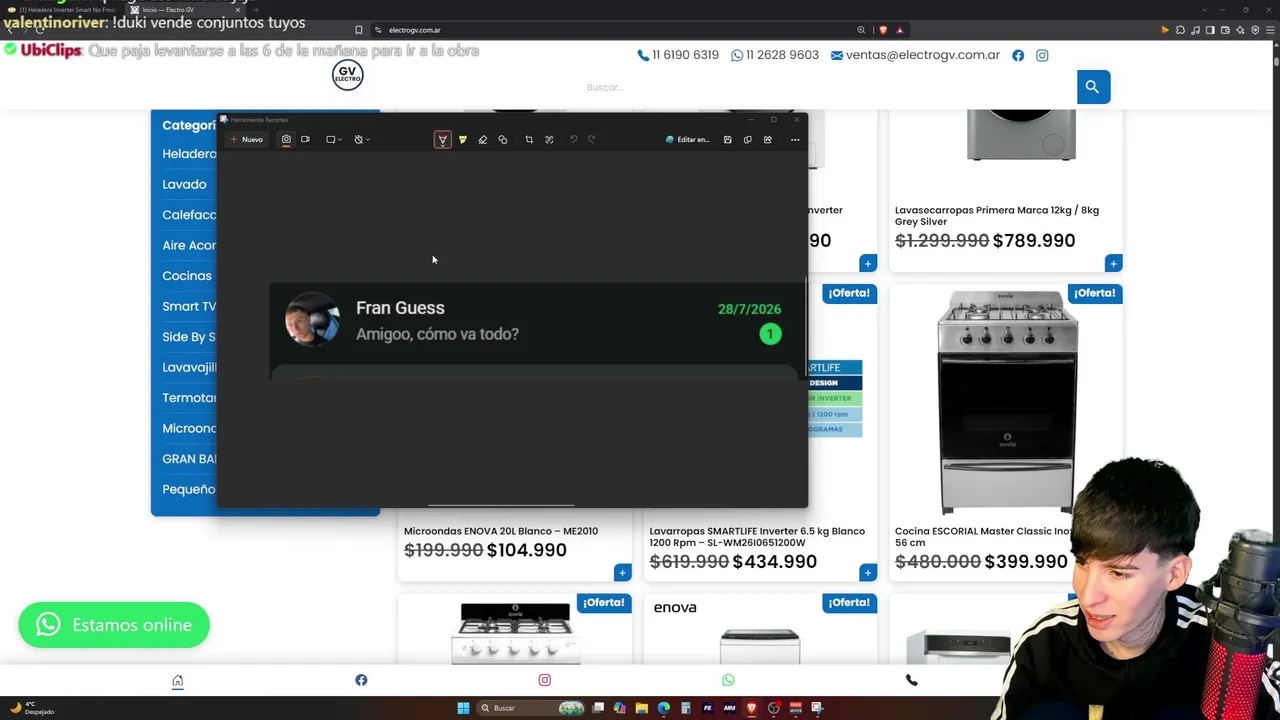Switch Snipping Tool to video recording mode
The image size is (1280, 720).
(305, 140)
